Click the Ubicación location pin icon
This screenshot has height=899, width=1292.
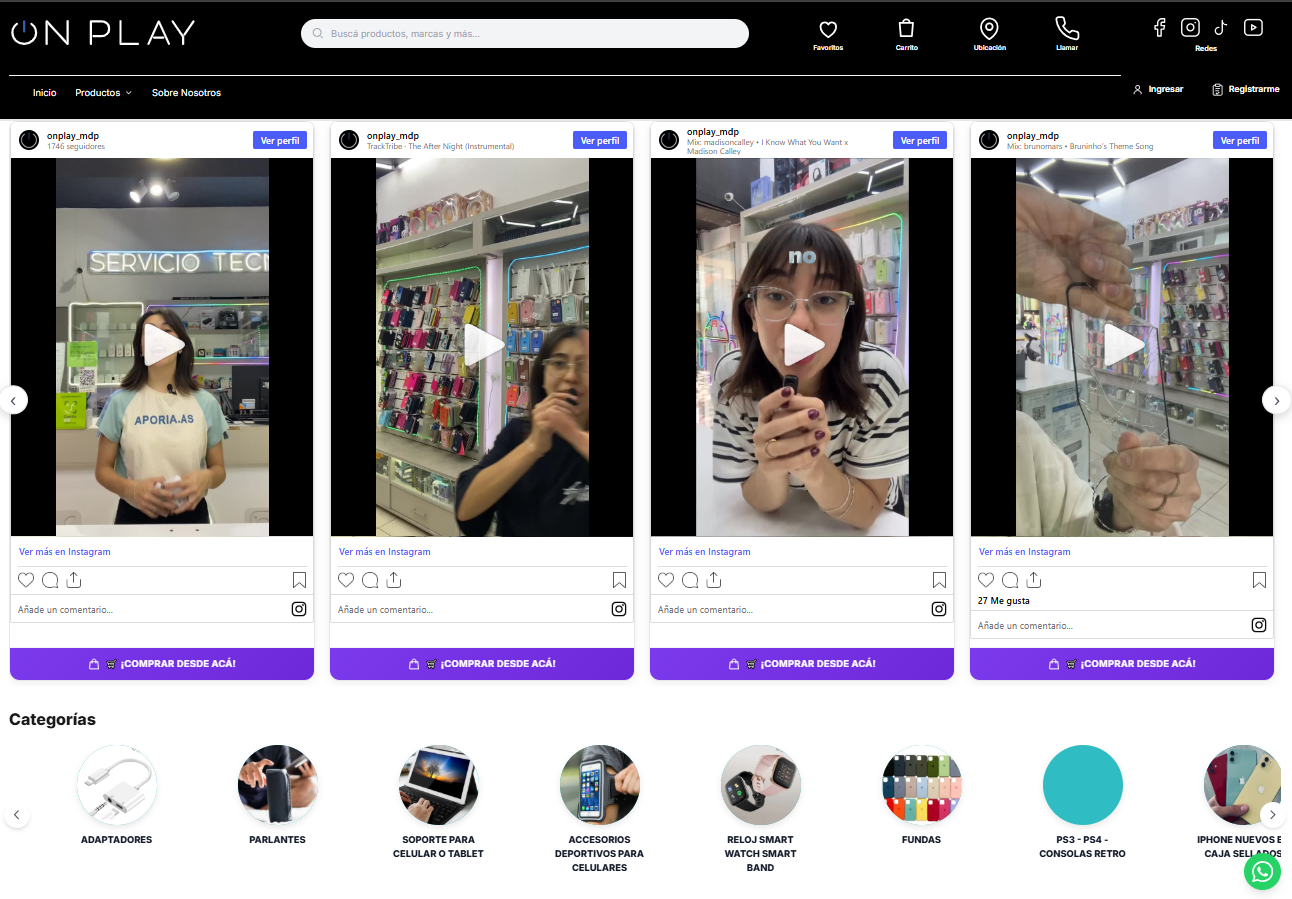coord(989,29)
